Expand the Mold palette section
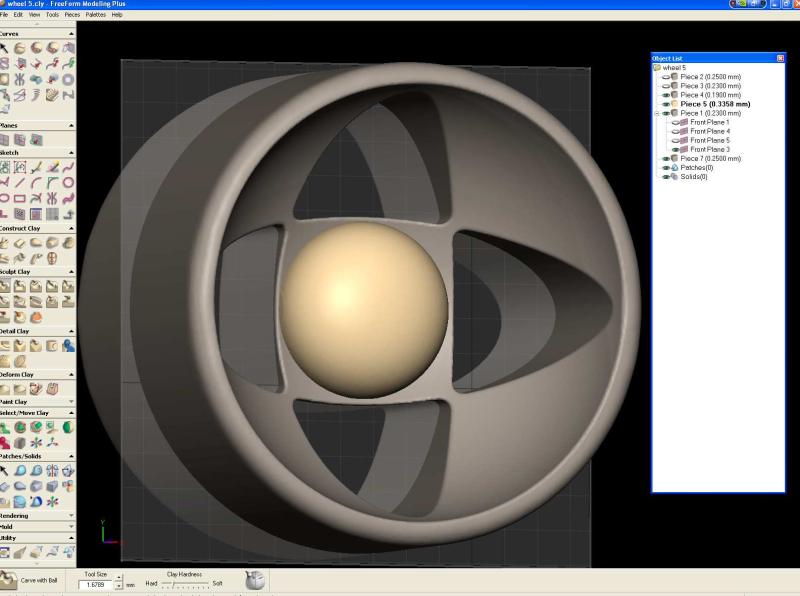The image size is (800, 596). (70, 526)
